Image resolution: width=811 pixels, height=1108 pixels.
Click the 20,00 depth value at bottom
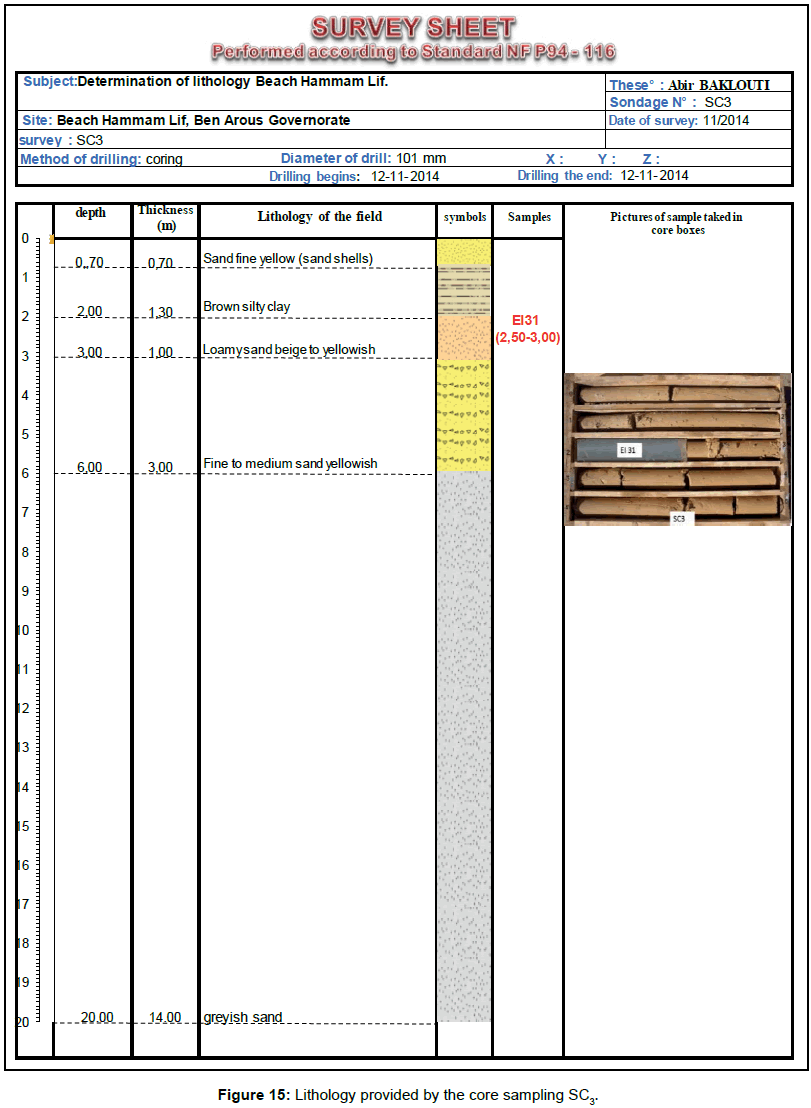(x=97, y=1017)
